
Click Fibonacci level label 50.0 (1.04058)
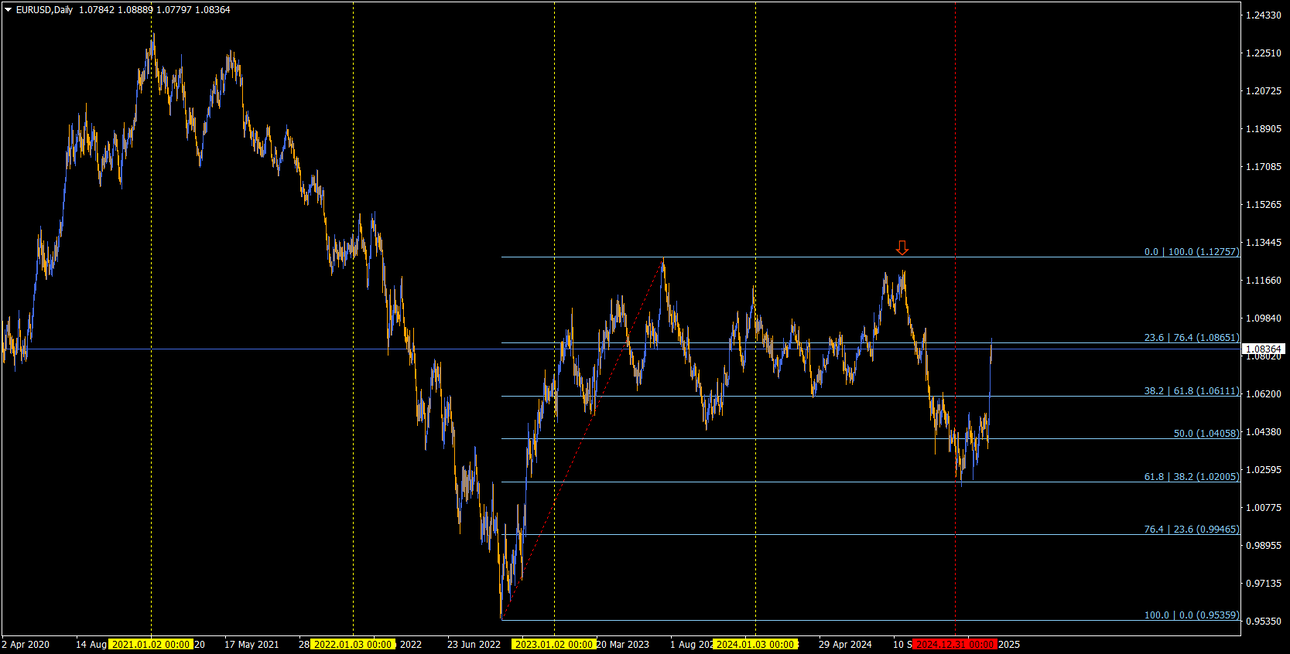click(1206, 434)
